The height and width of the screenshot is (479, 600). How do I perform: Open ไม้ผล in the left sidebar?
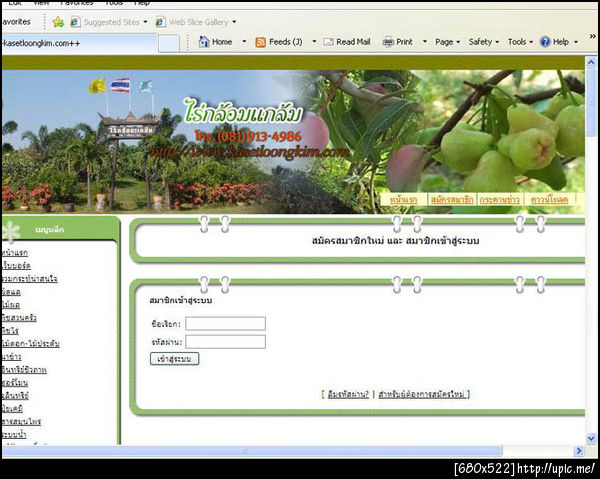click(11, 305)
